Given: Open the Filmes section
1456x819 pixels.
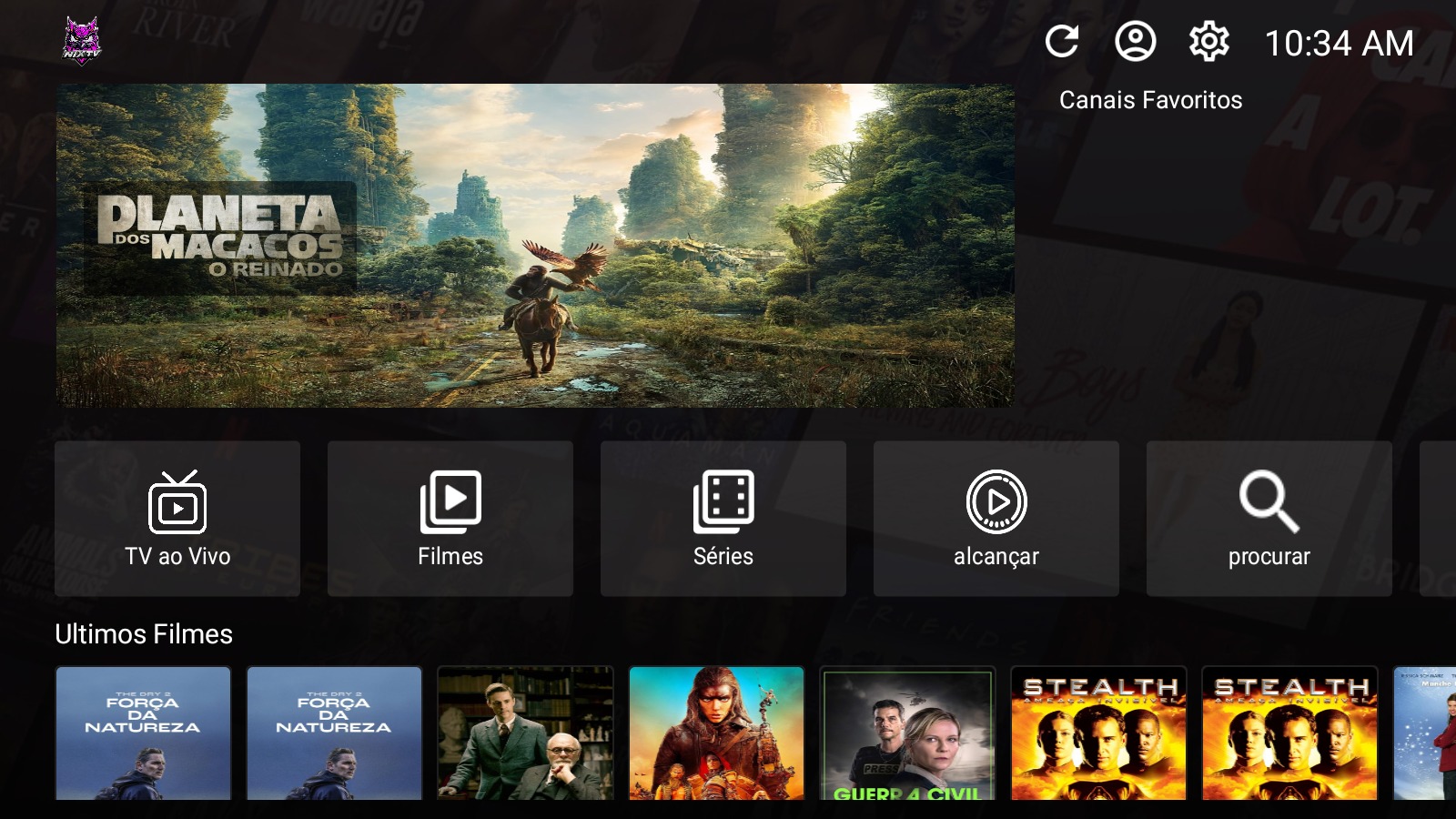Looking at the screenshot, I should click(x=450, y=519).
